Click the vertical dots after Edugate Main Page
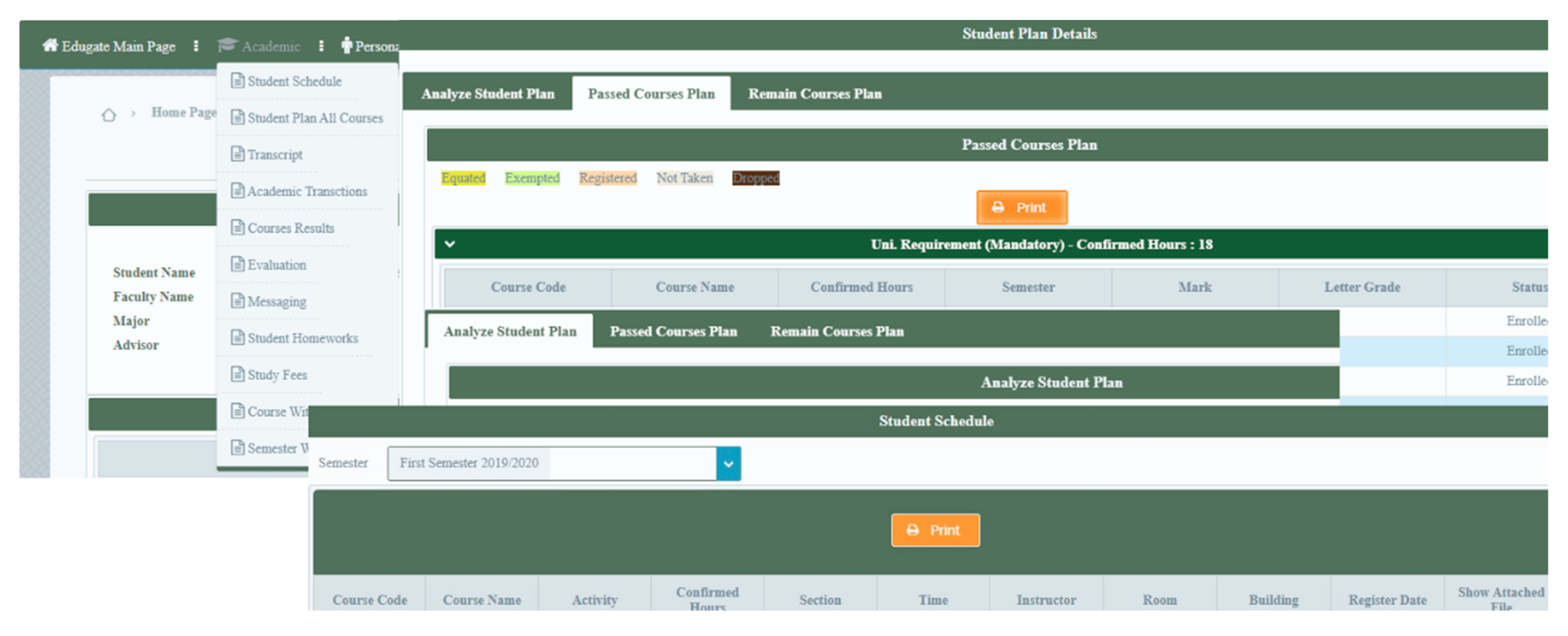Viewport: 1568px width, 636px height. click(x=196, y=46)
